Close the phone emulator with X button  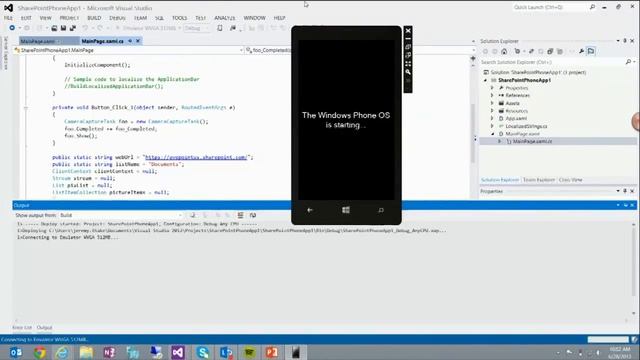pyautogui.click(x=408, y=31)
